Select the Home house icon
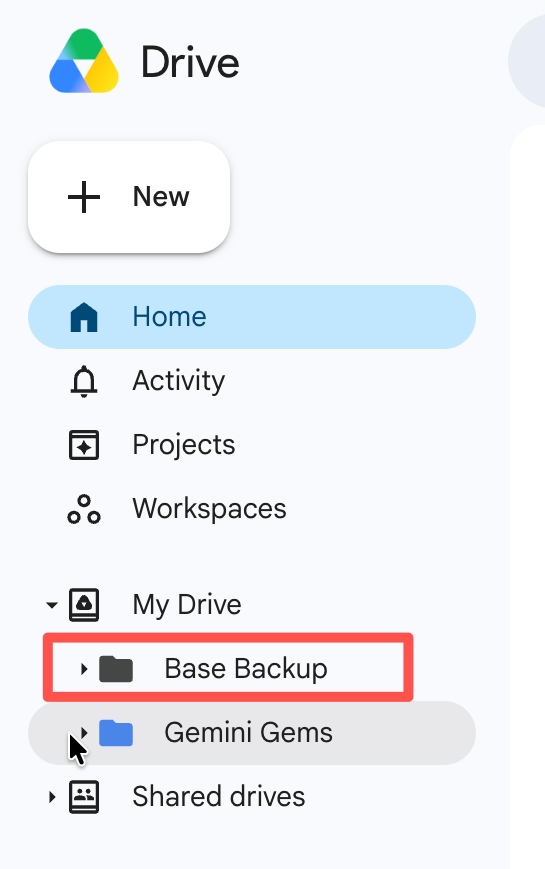Viewport: 545px width, 869px height. pos(84,317)
